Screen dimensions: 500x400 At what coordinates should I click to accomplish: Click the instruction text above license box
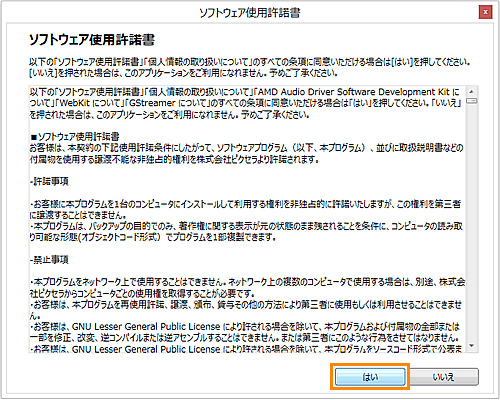pos(250,67)
